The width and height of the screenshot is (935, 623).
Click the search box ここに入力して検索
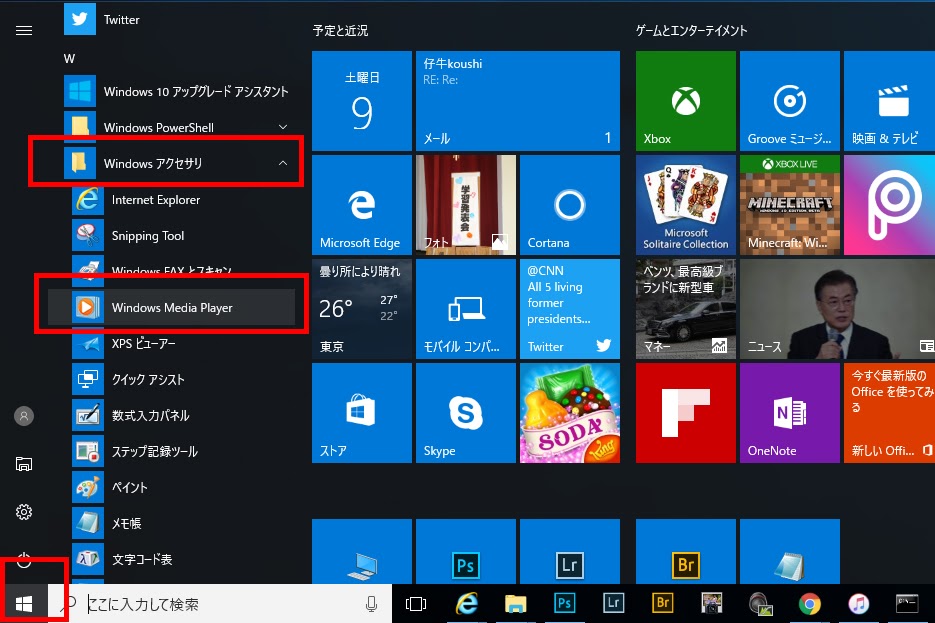219,604
